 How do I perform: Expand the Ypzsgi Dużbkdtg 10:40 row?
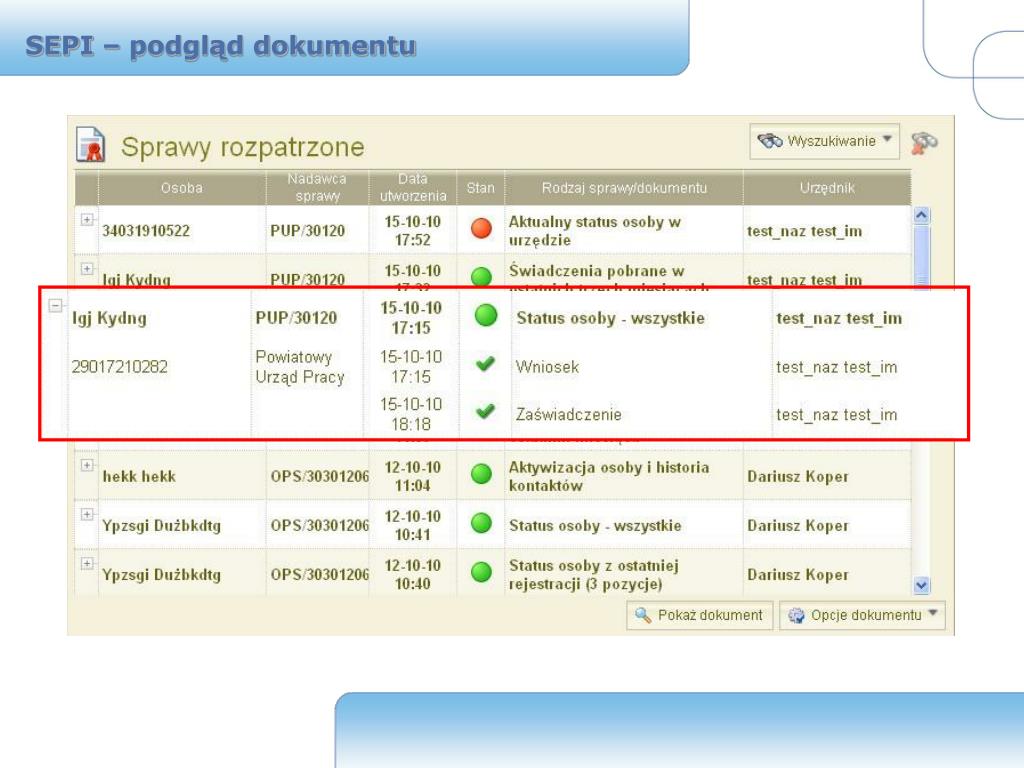pos(86,563)
